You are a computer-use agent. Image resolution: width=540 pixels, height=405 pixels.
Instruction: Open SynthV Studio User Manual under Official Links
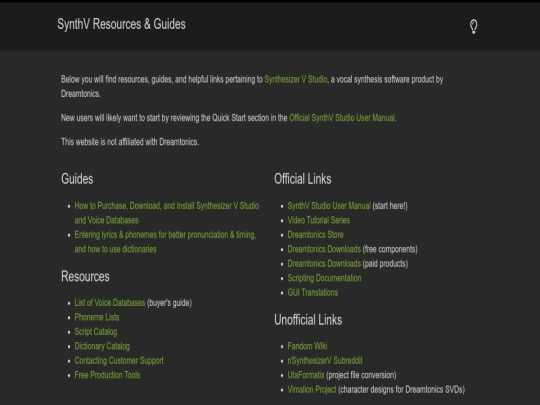pos(329,206)
